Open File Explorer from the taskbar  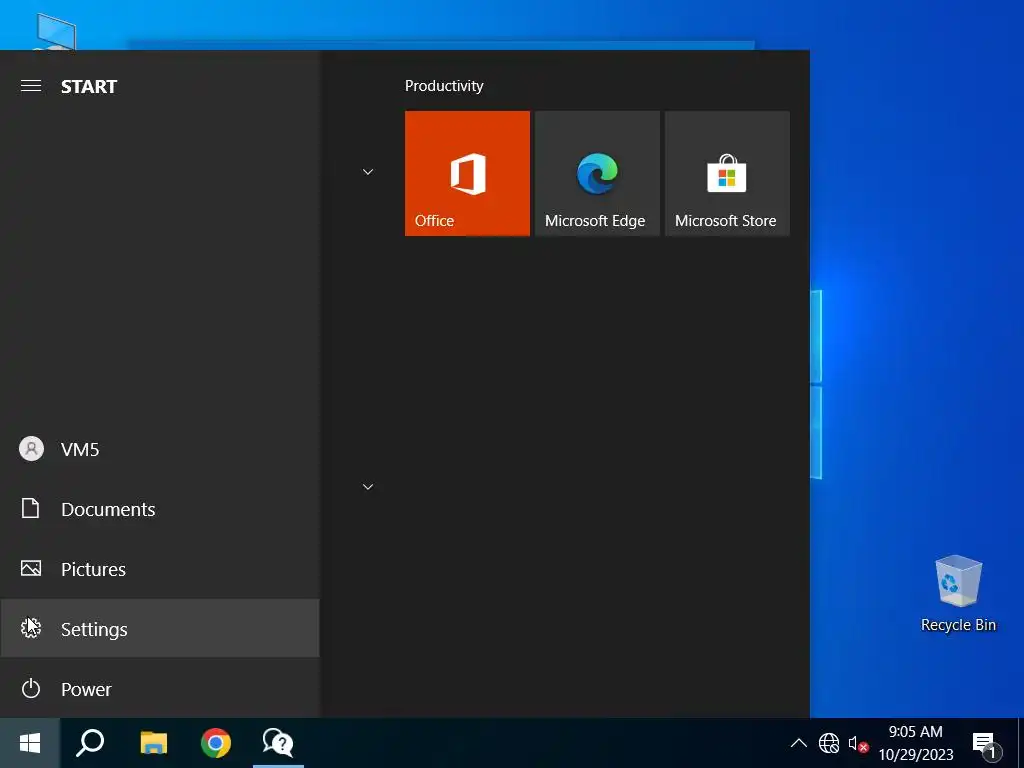153,743
